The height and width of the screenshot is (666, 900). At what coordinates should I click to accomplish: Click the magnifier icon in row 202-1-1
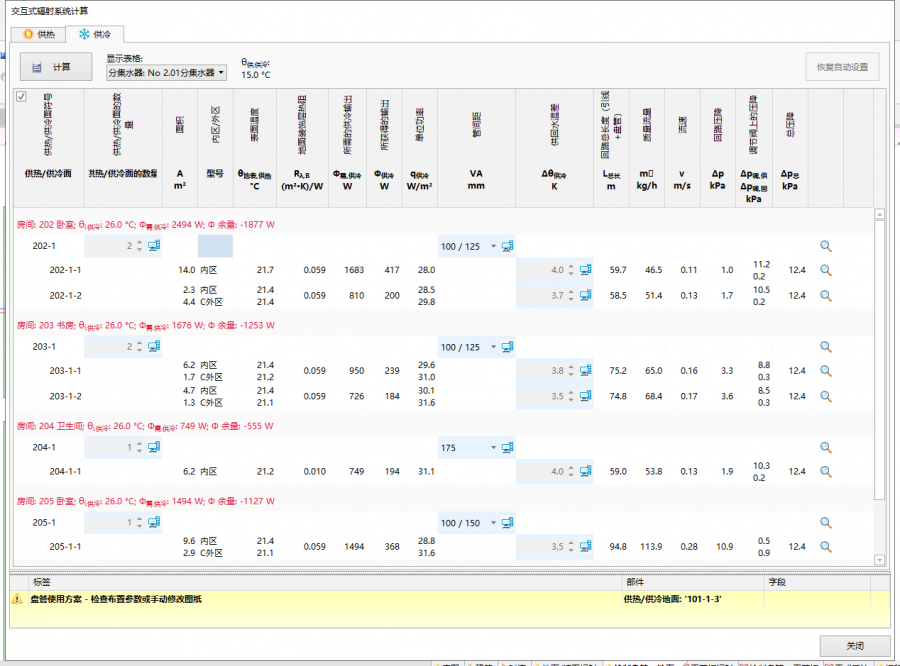pyautogui.click(x=826, y=270)
